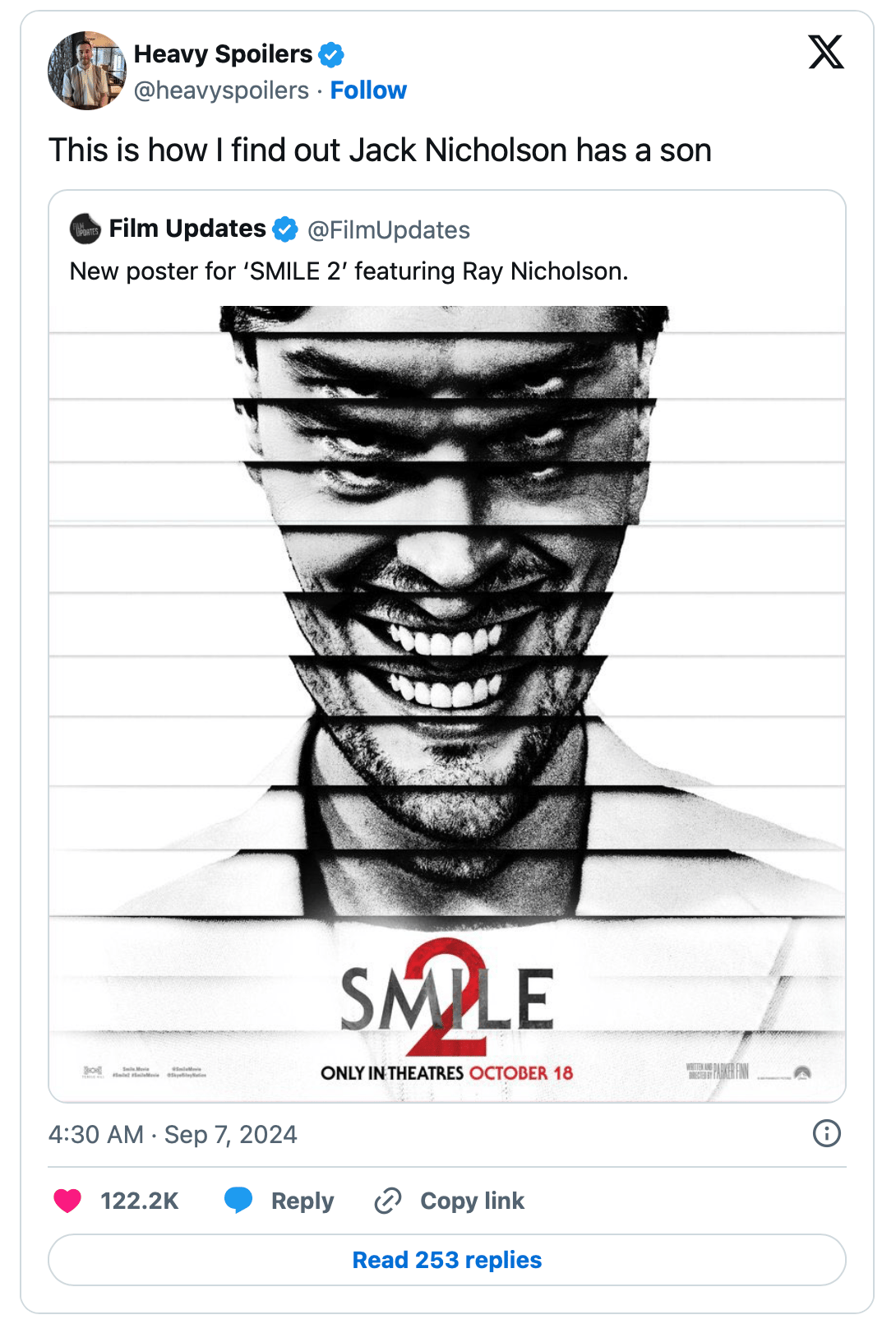The width and height of the screenshot is (896, 1324).
Task: Click the 4:30 AM Sep 7, 2024 timestamp
Action: [173, 1135]
